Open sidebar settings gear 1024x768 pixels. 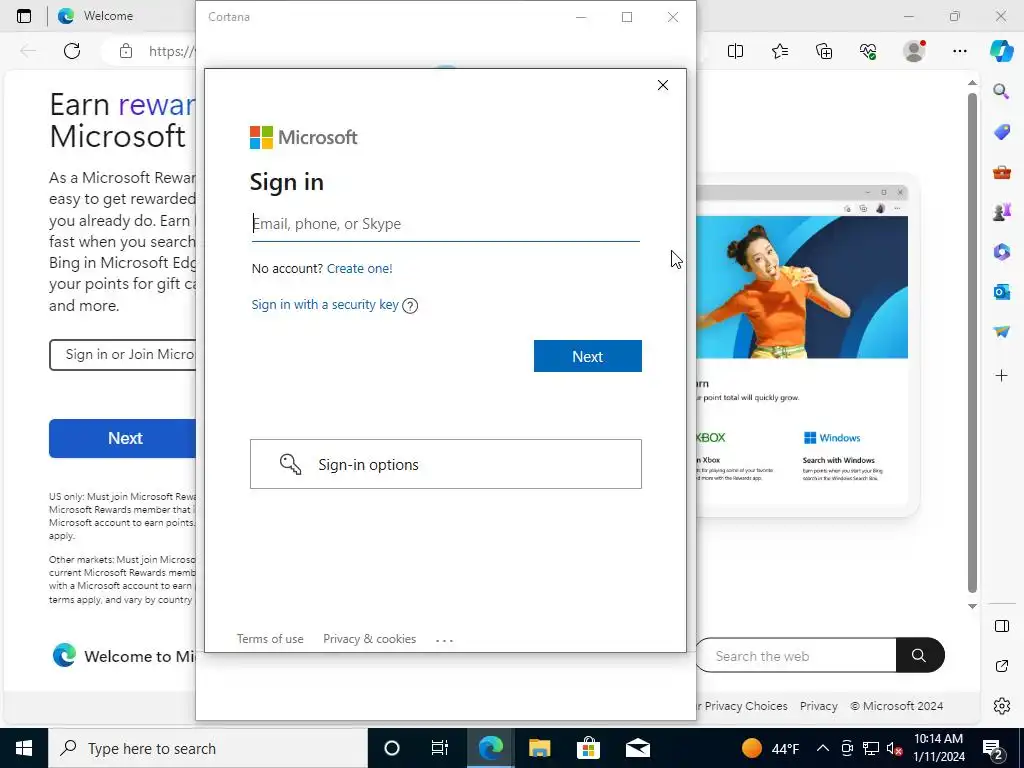point(1002,706)
